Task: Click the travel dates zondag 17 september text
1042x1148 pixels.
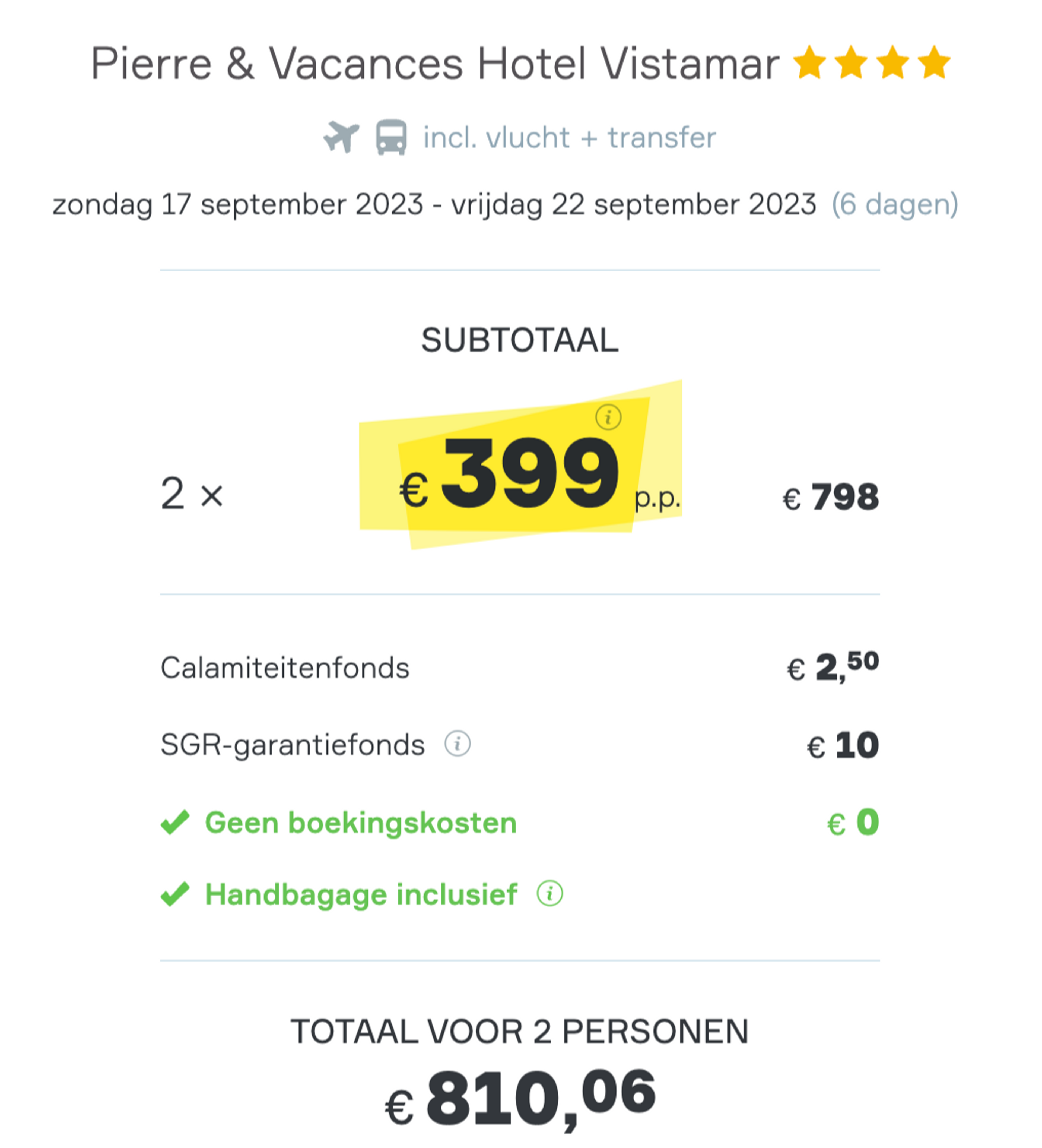Action: tap(434, 204)
